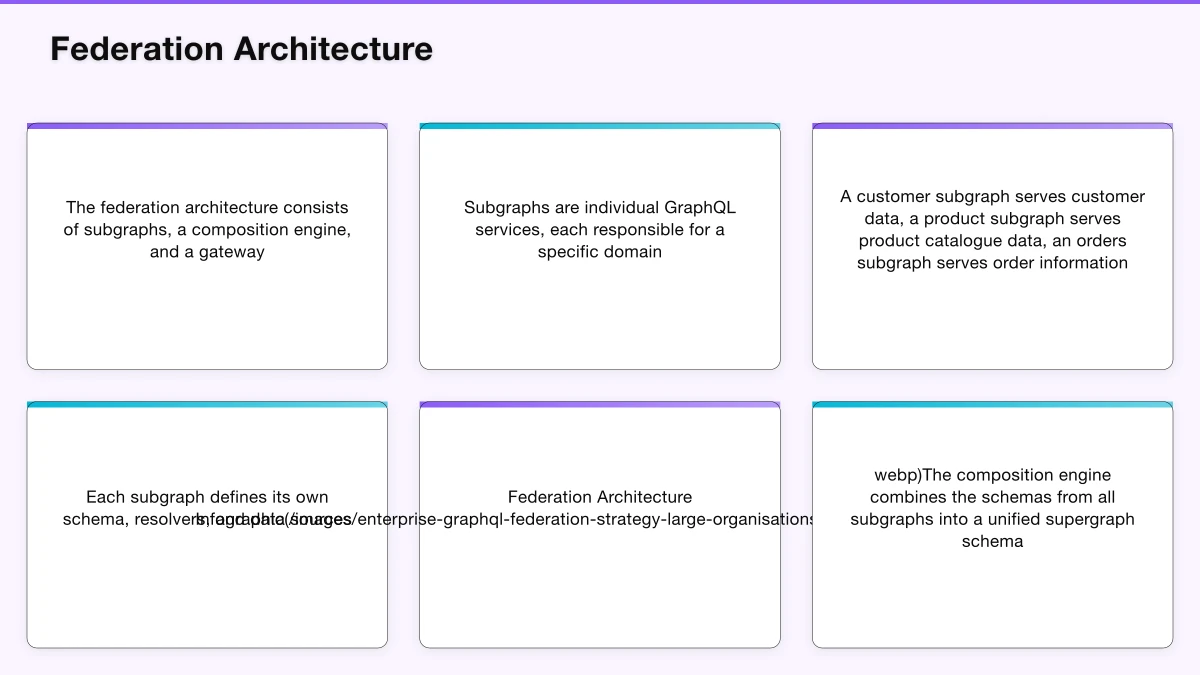The height and width of the screenshot is (675, 1200).
Task: Click the purple gradient bar on the first card
Action: coord(207,126)
